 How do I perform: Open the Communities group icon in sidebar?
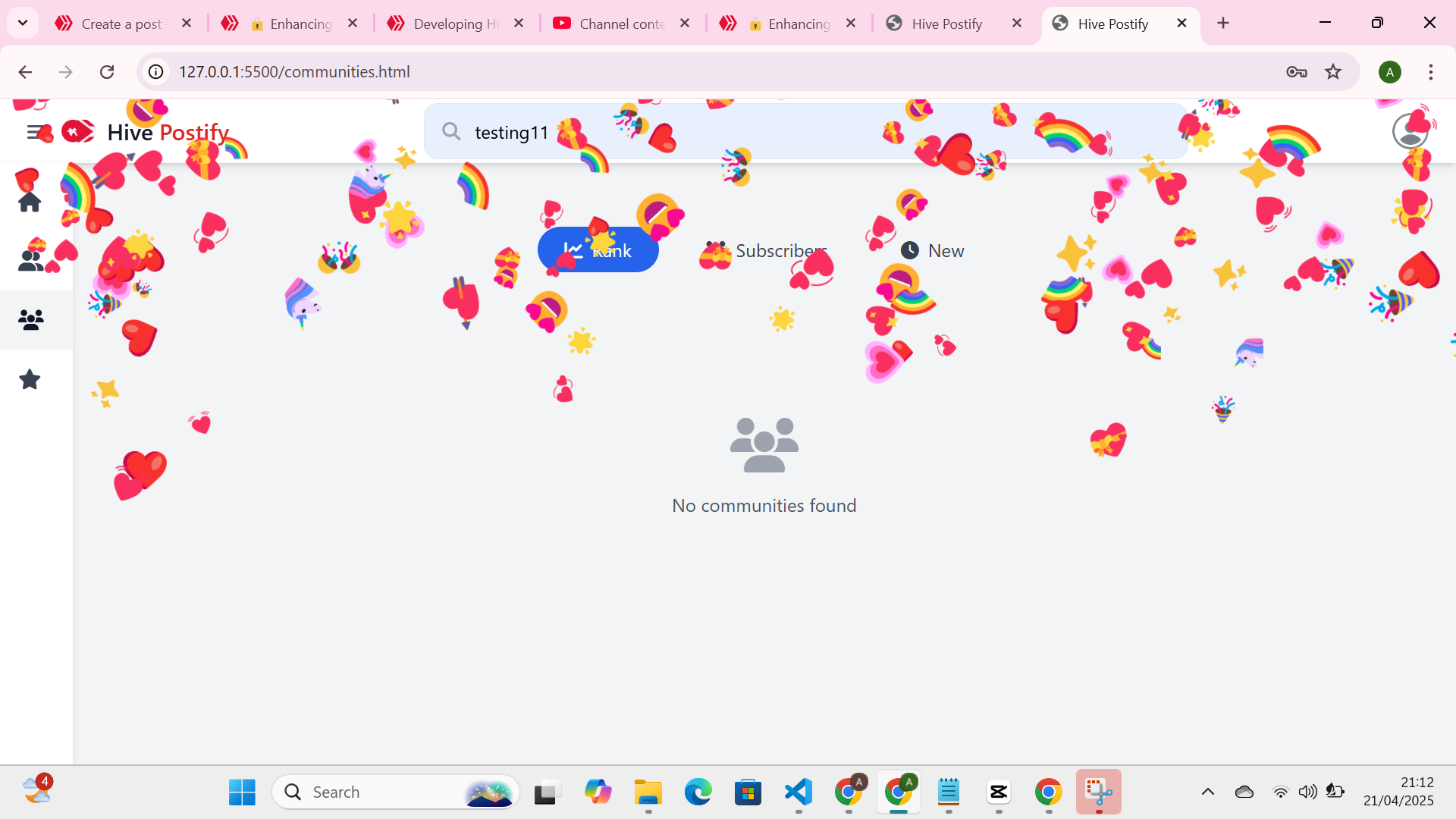[30, 319]
